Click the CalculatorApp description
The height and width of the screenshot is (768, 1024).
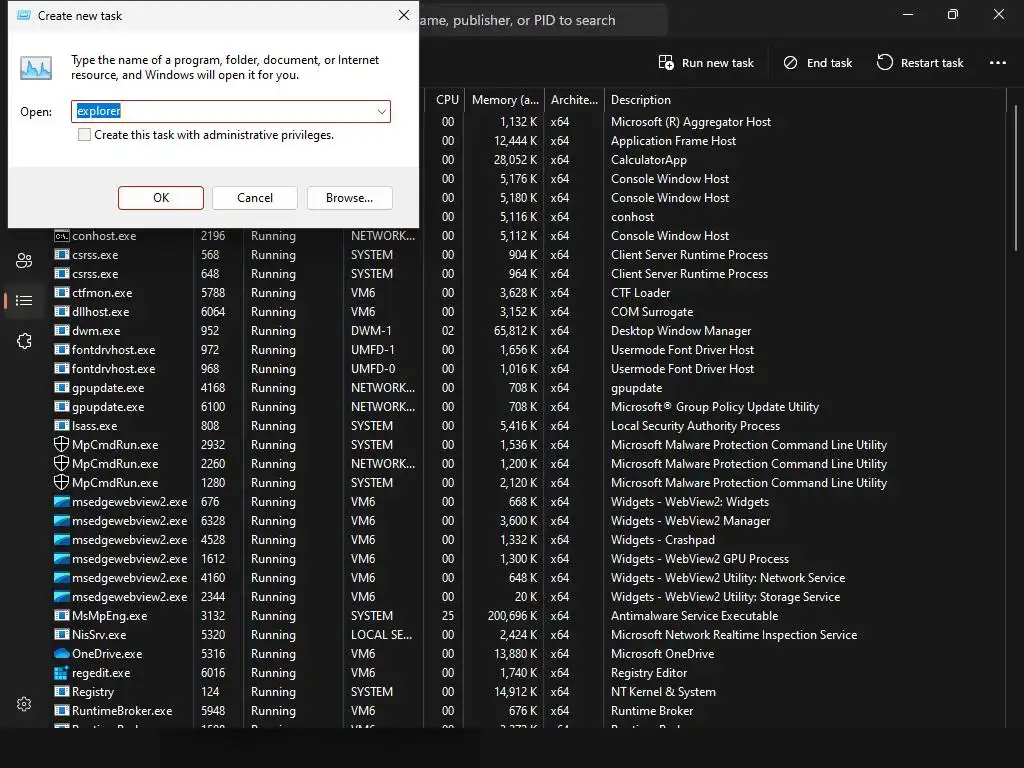(648, 160)
